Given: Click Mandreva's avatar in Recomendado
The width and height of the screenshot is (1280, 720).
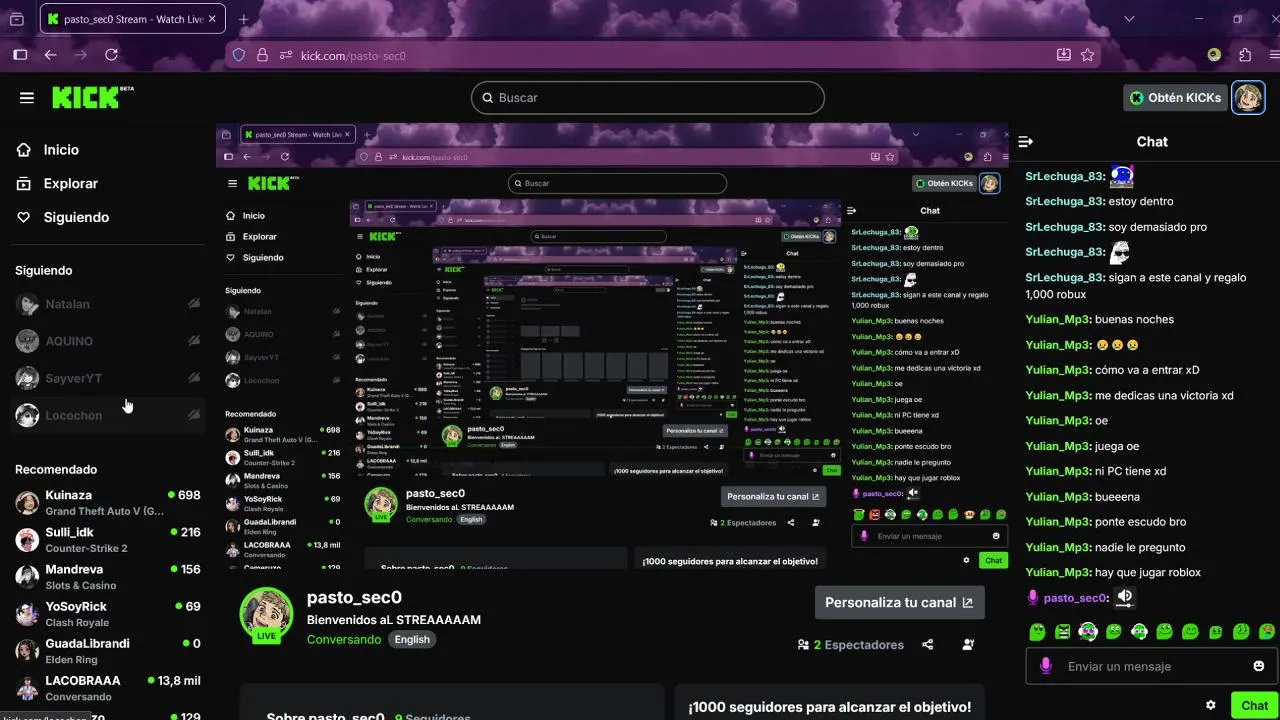Looking at the screenshot, I should click(x=27, y=576).
